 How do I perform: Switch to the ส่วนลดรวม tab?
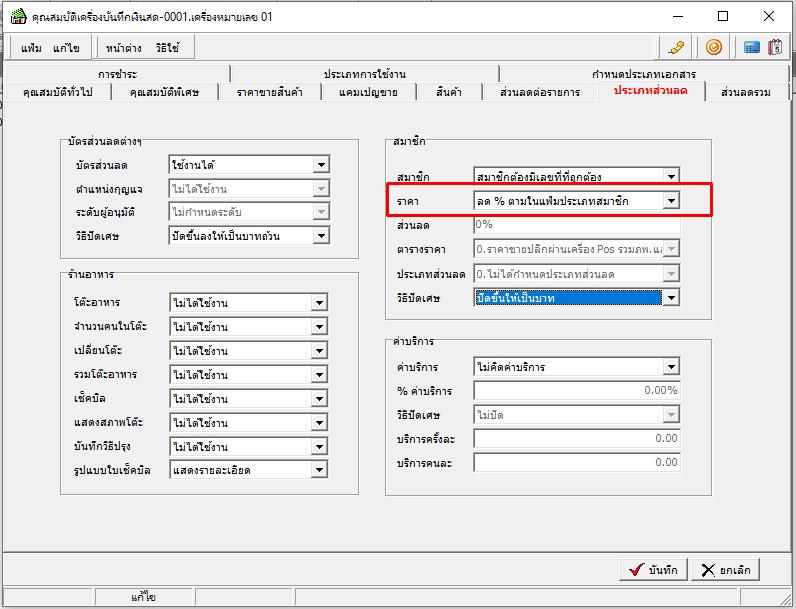pyautogui.click(x=745, y=92)
